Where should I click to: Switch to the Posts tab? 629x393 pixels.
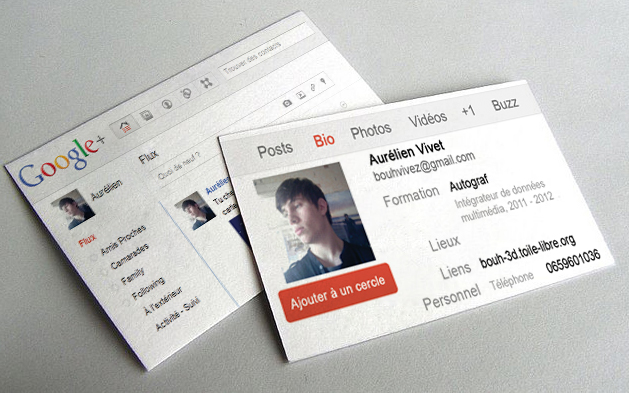tap(275, 150)
